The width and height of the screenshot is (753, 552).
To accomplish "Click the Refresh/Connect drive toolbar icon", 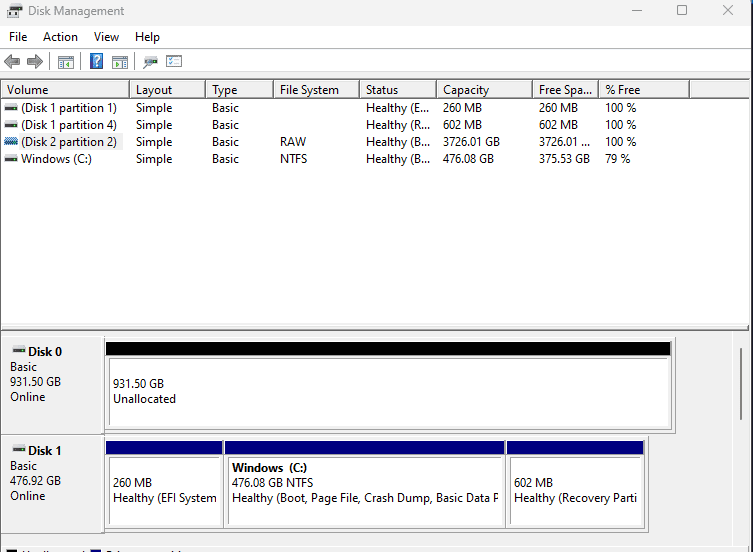I will [x=150, y=62].
